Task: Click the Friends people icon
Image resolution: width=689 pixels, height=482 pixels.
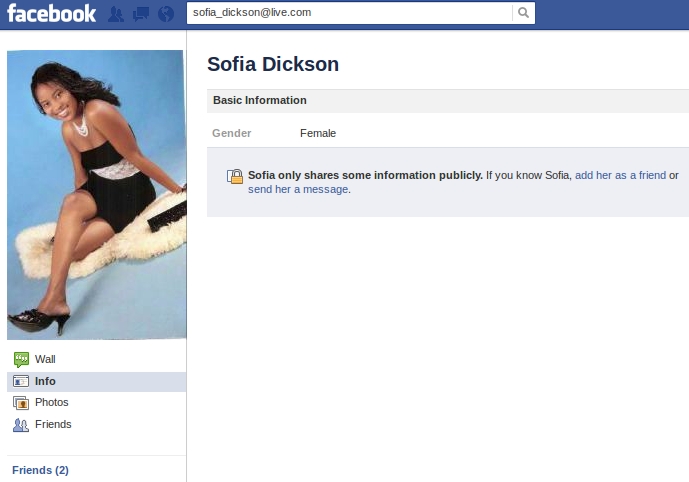Action: pos(21,425)
